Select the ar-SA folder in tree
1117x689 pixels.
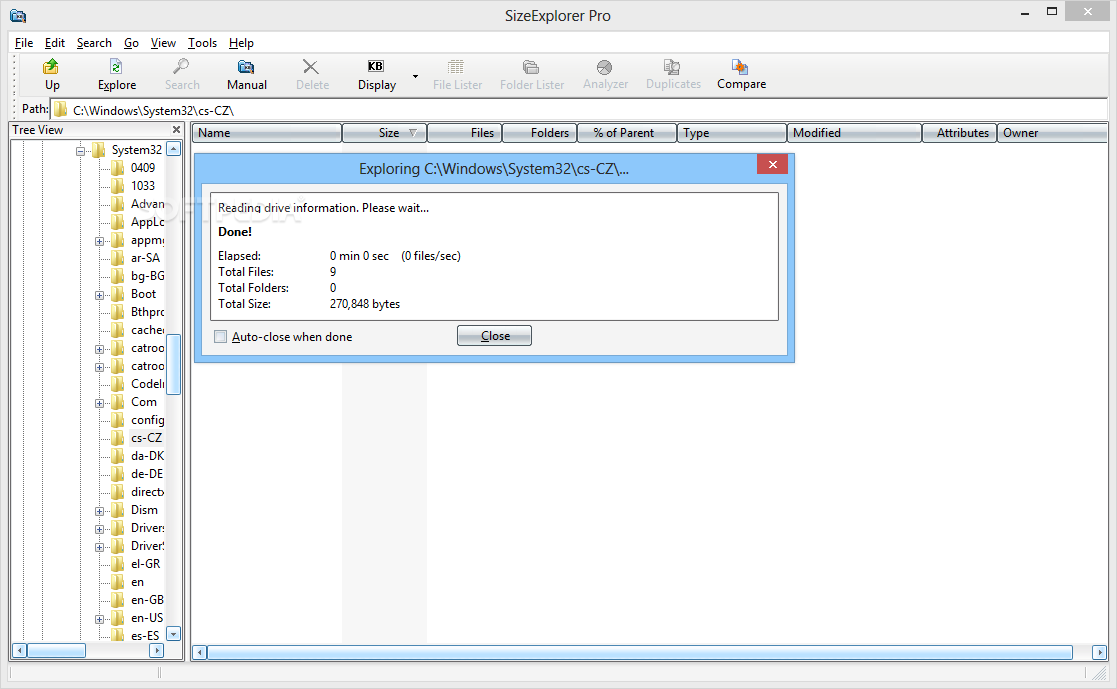click(x=145, y=258)
